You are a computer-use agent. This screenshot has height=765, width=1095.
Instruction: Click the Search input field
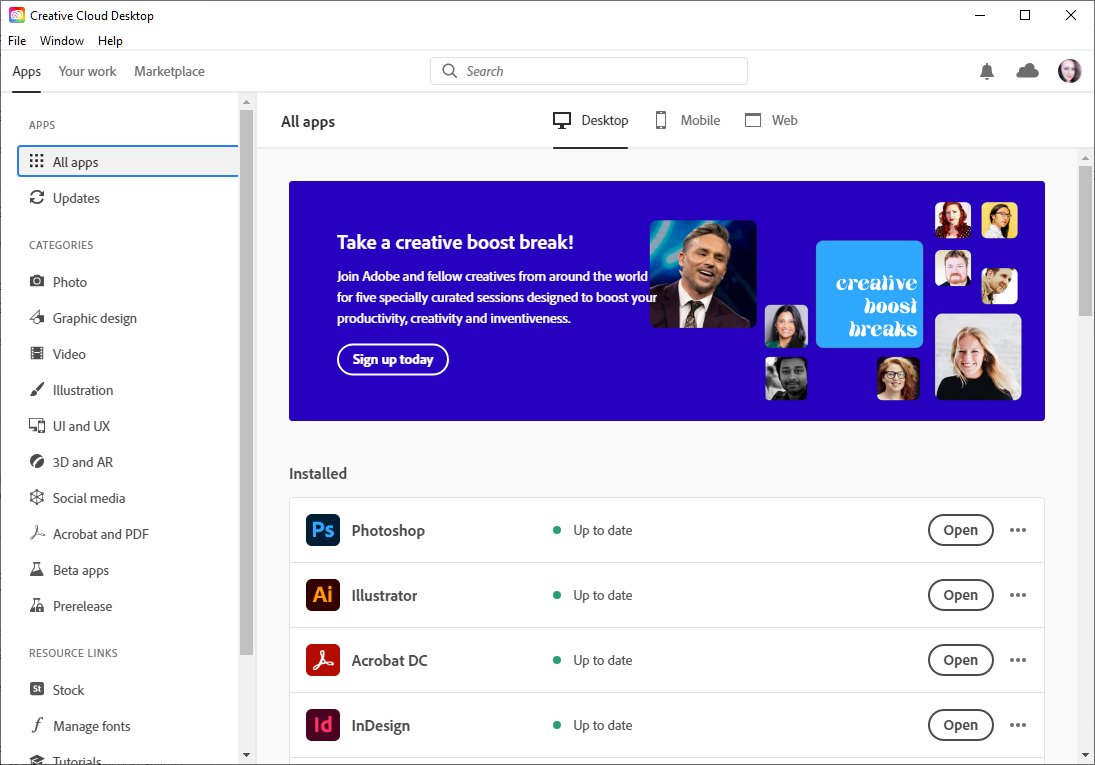click(x=589, y=71)
